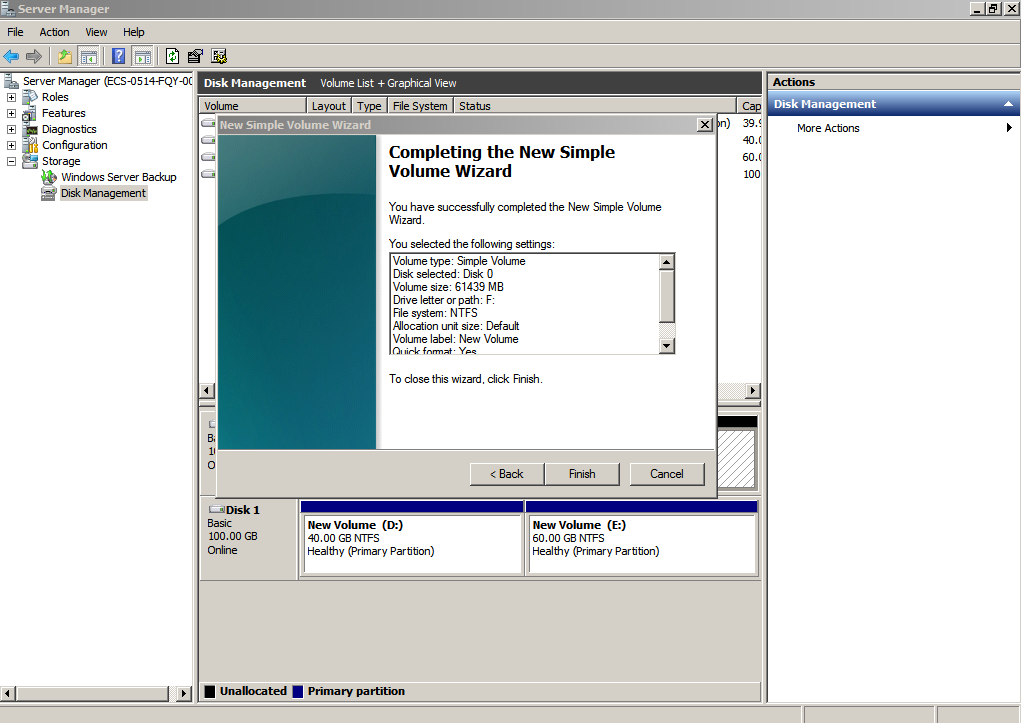Open the blue Help question-mark icon

click(119, 57)
